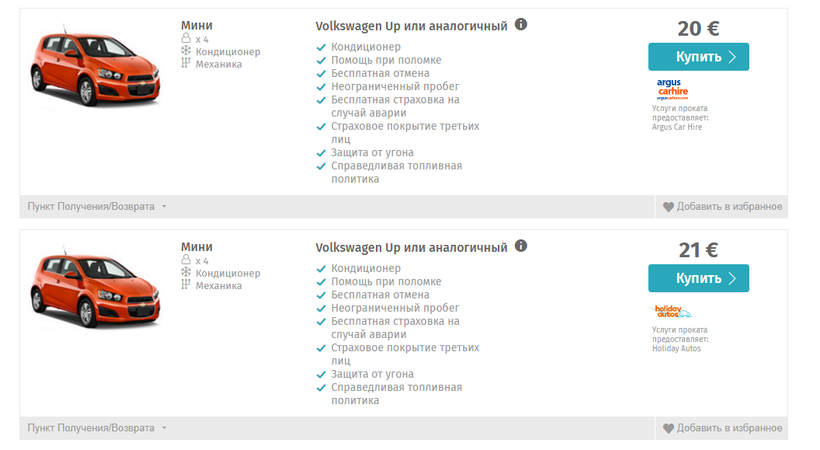
Task: Expand pickup/return point for the 21 € car
Action: (97, 428)
